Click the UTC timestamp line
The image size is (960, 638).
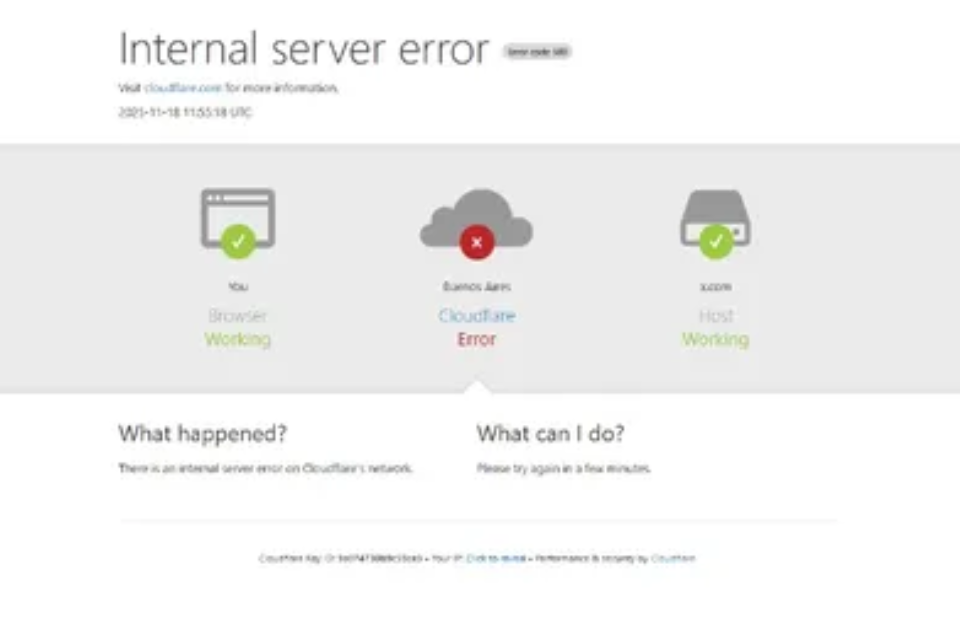185,112
